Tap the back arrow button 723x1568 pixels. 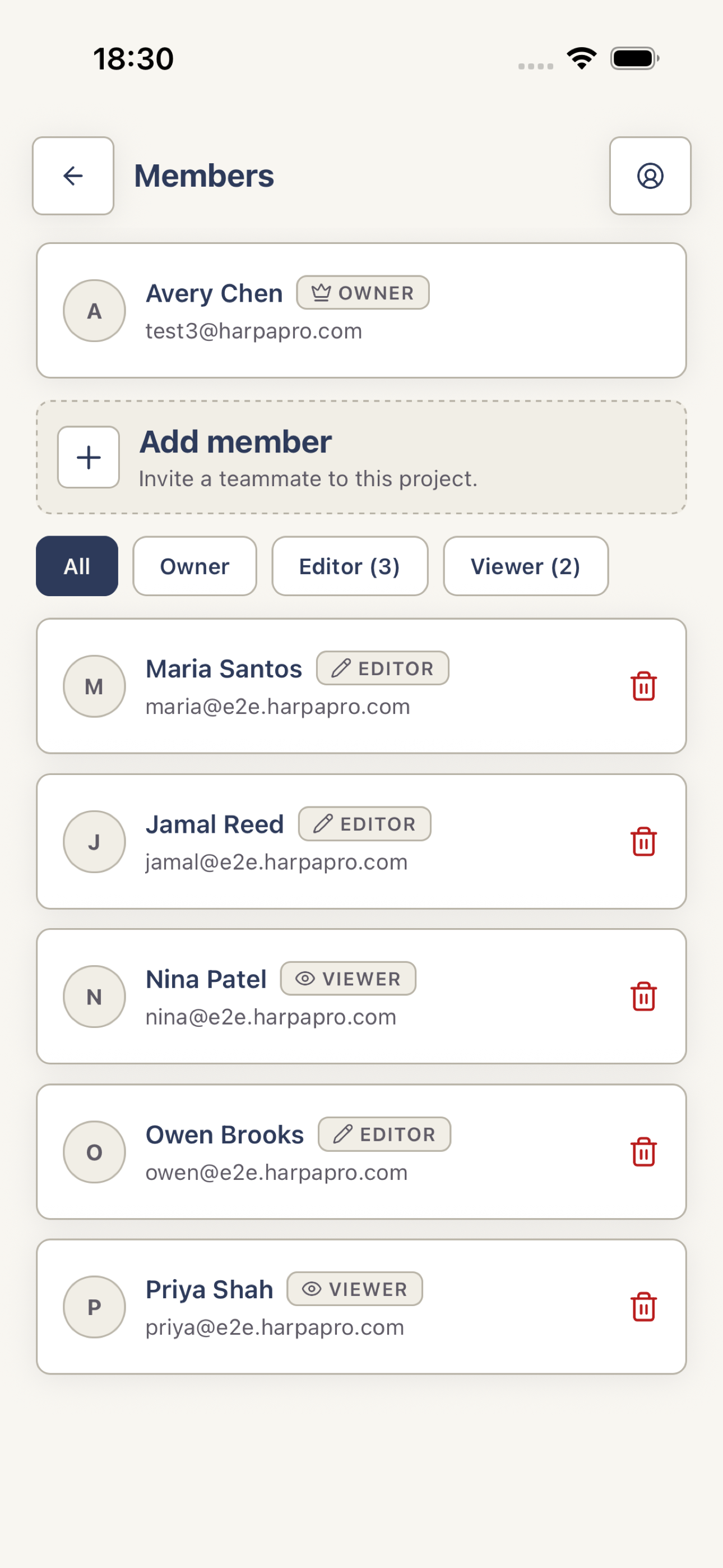point(73,176)
